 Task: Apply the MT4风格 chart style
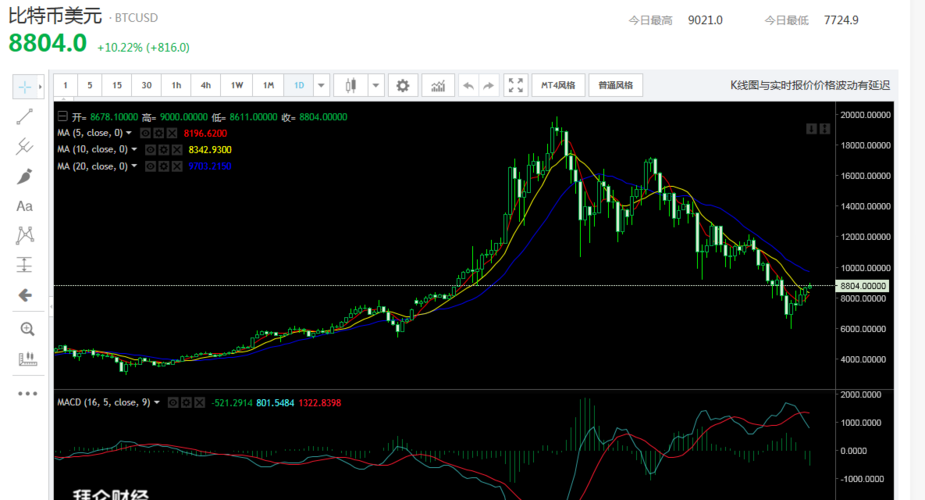(x=558, y=85)
